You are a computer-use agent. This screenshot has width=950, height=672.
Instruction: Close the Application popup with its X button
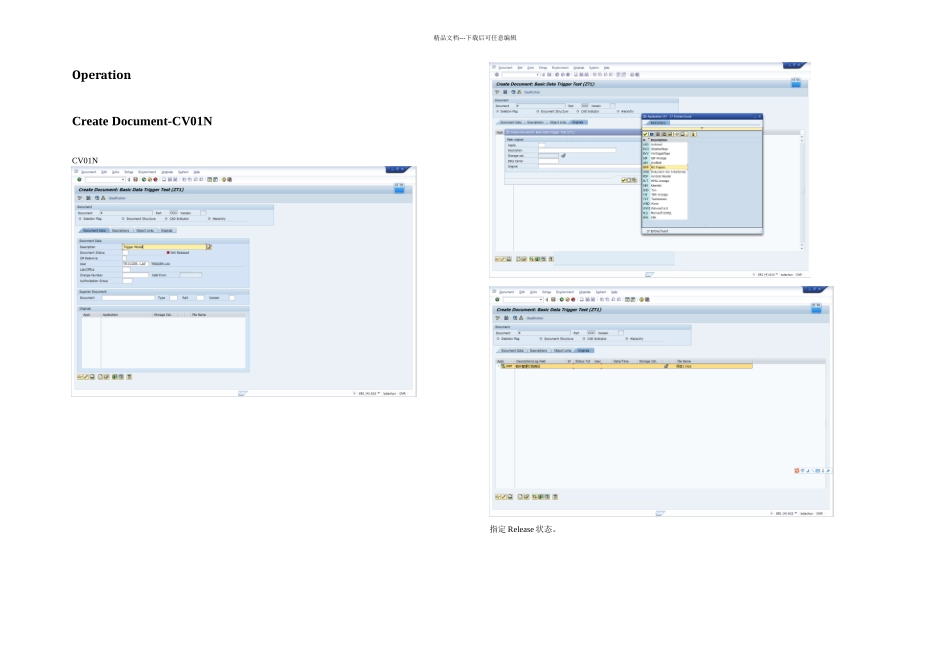point(759,116)
